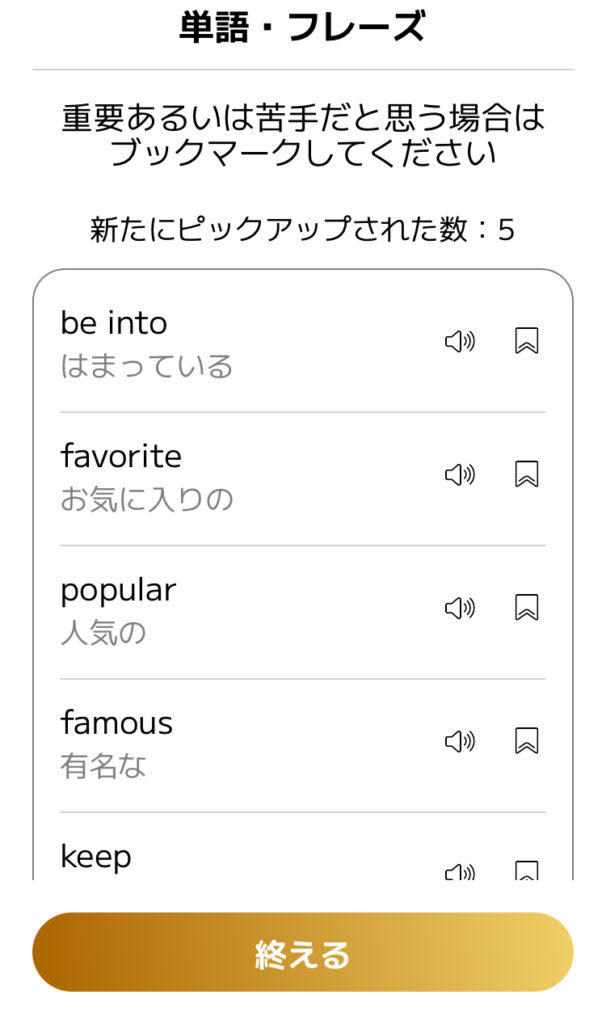Play pronunciation audio for "be into"
606x1024 pixels.
pyautogui.click(x=458, y=340)
